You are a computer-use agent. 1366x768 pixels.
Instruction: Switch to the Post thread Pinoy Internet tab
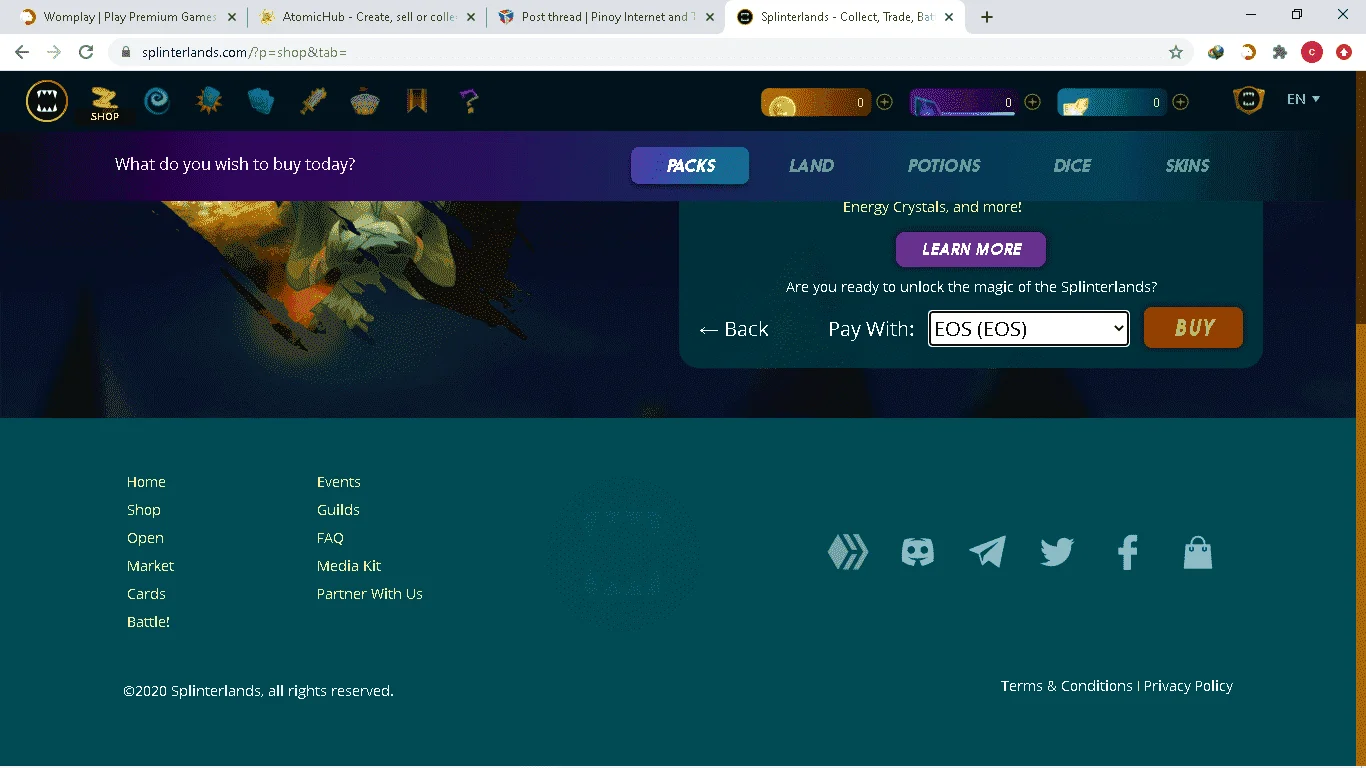tap(606, 17)
